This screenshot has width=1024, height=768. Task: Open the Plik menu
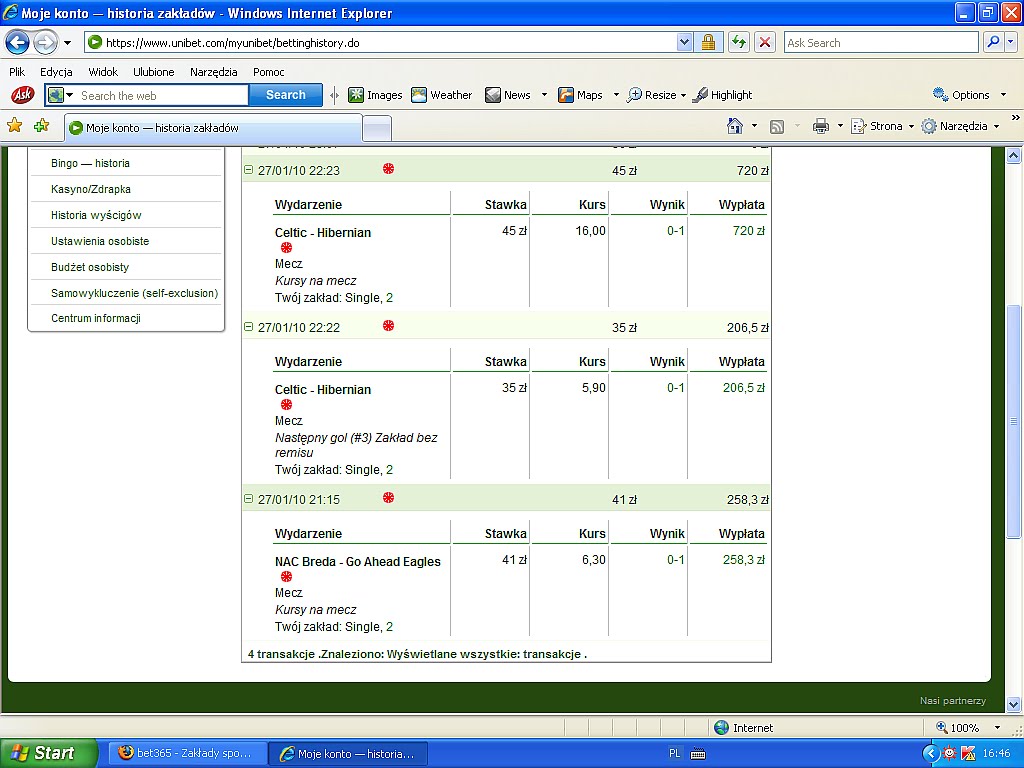[x=17, y=72]
